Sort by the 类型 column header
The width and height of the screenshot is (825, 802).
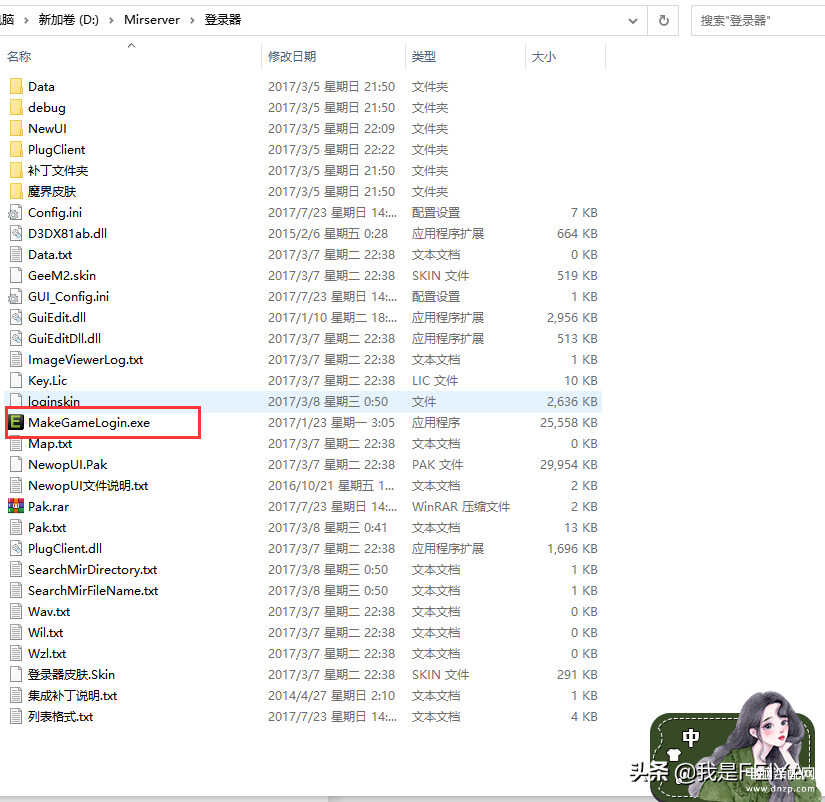[x=424, y=56]
